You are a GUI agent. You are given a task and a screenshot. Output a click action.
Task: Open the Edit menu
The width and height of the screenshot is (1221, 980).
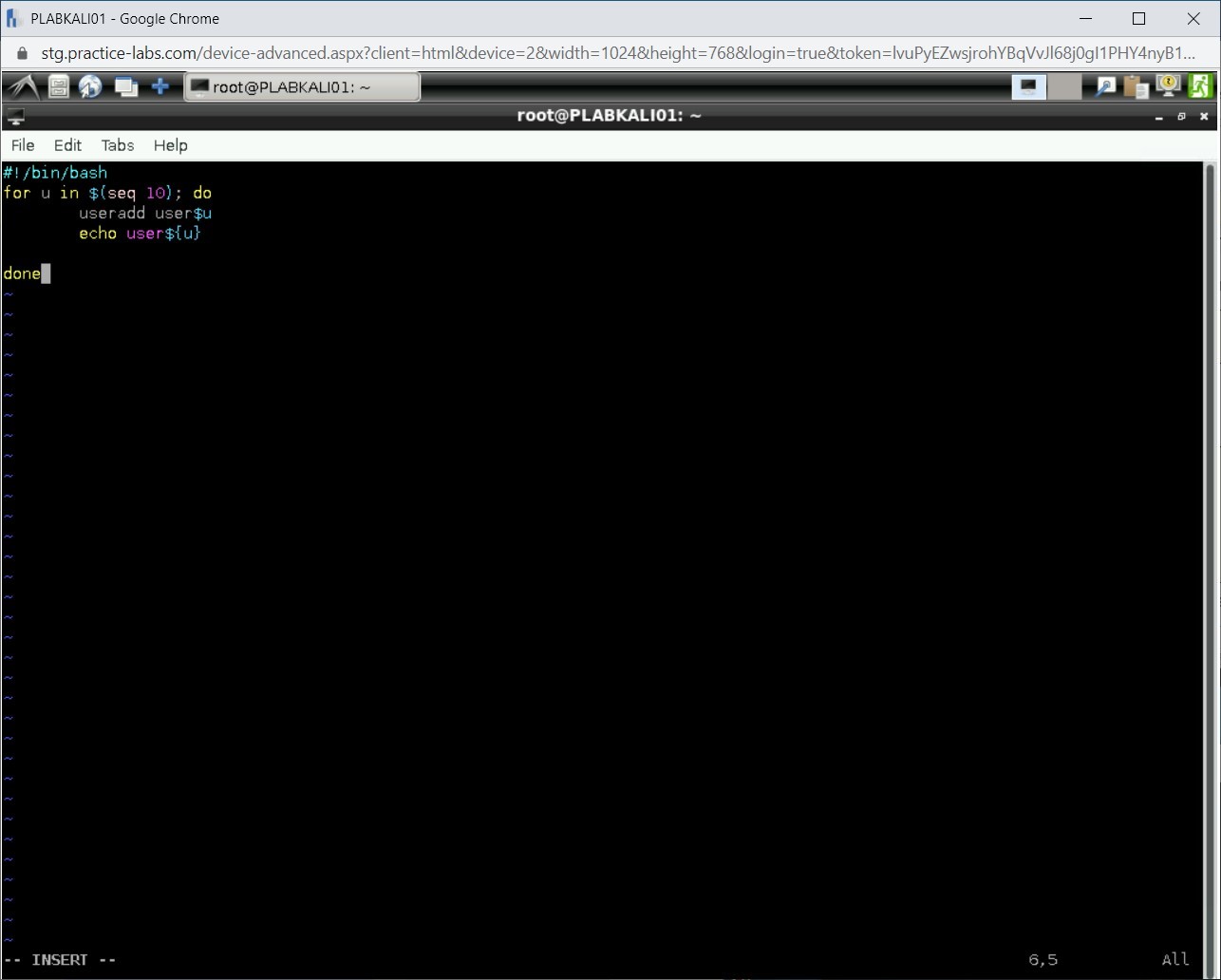pyautogui.click(x=67, y=145)
